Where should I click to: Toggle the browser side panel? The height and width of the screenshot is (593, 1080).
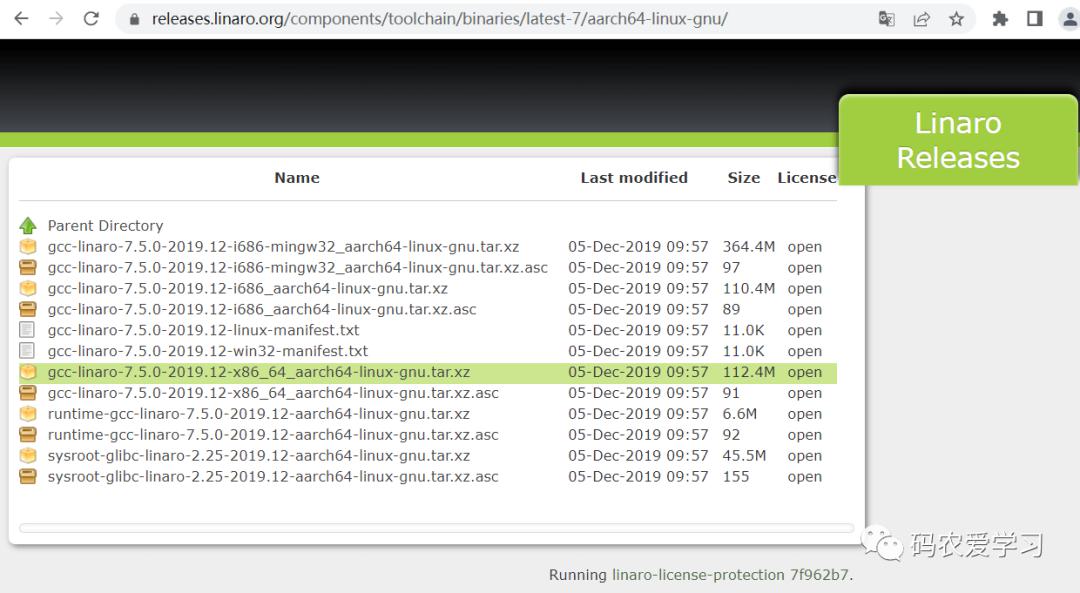1035,19
